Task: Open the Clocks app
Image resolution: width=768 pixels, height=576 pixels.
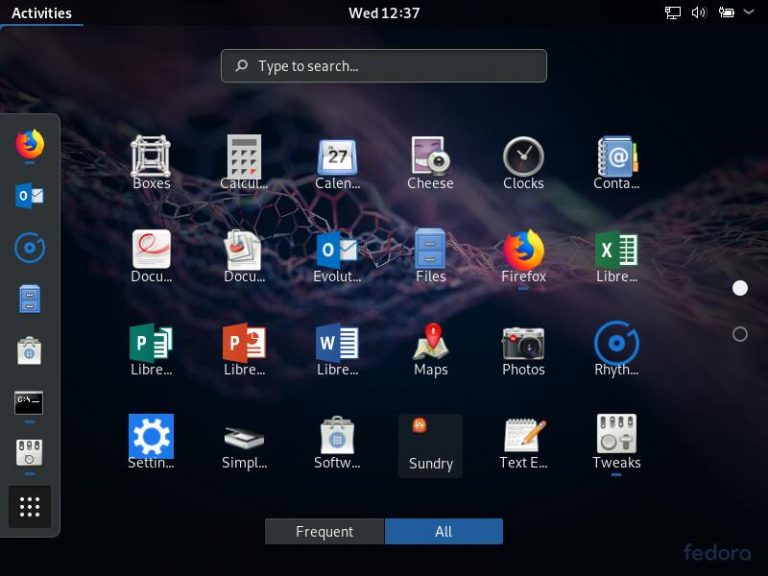Action: pos(523,161)
